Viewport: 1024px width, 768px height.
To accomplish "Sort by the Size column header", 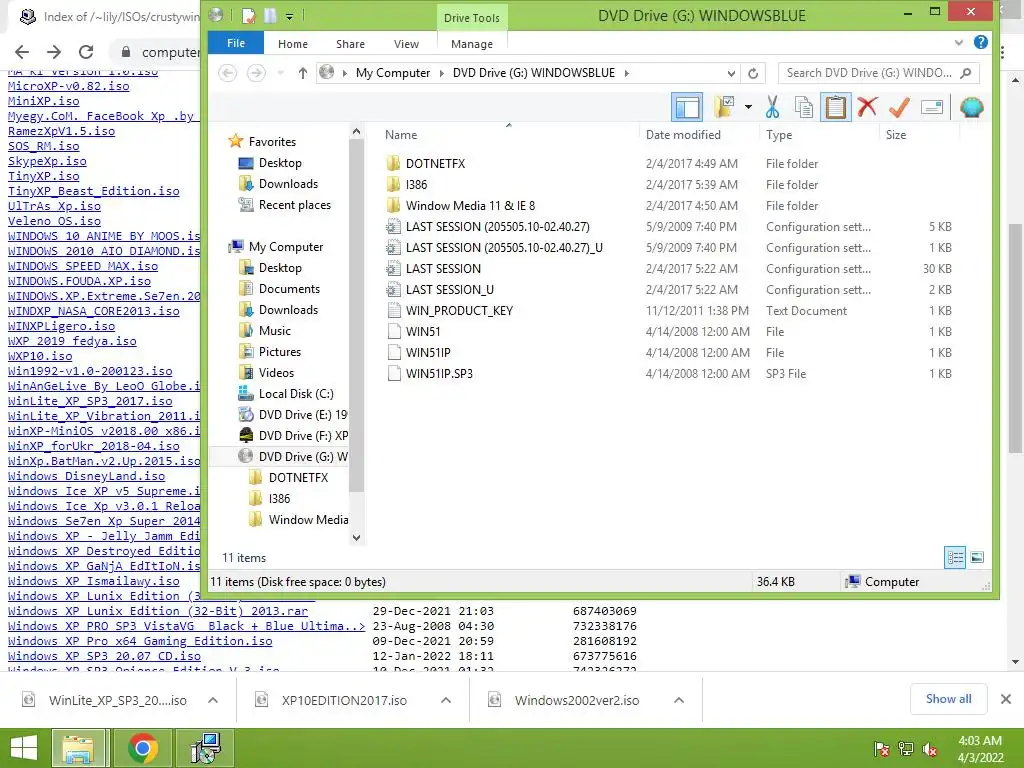I will click(895, 135).
